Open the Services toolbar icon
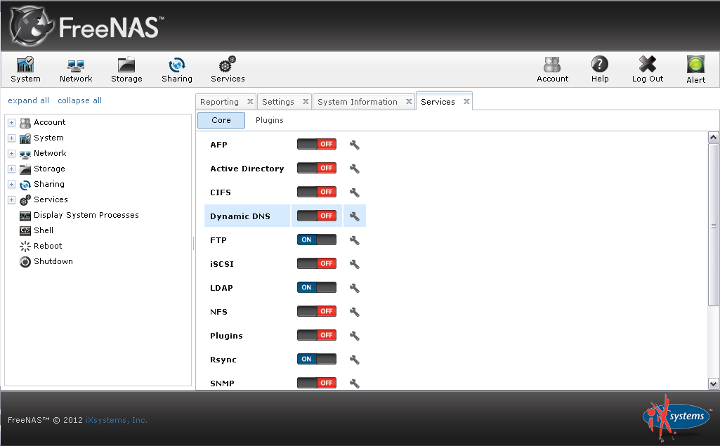 [227, 69]
